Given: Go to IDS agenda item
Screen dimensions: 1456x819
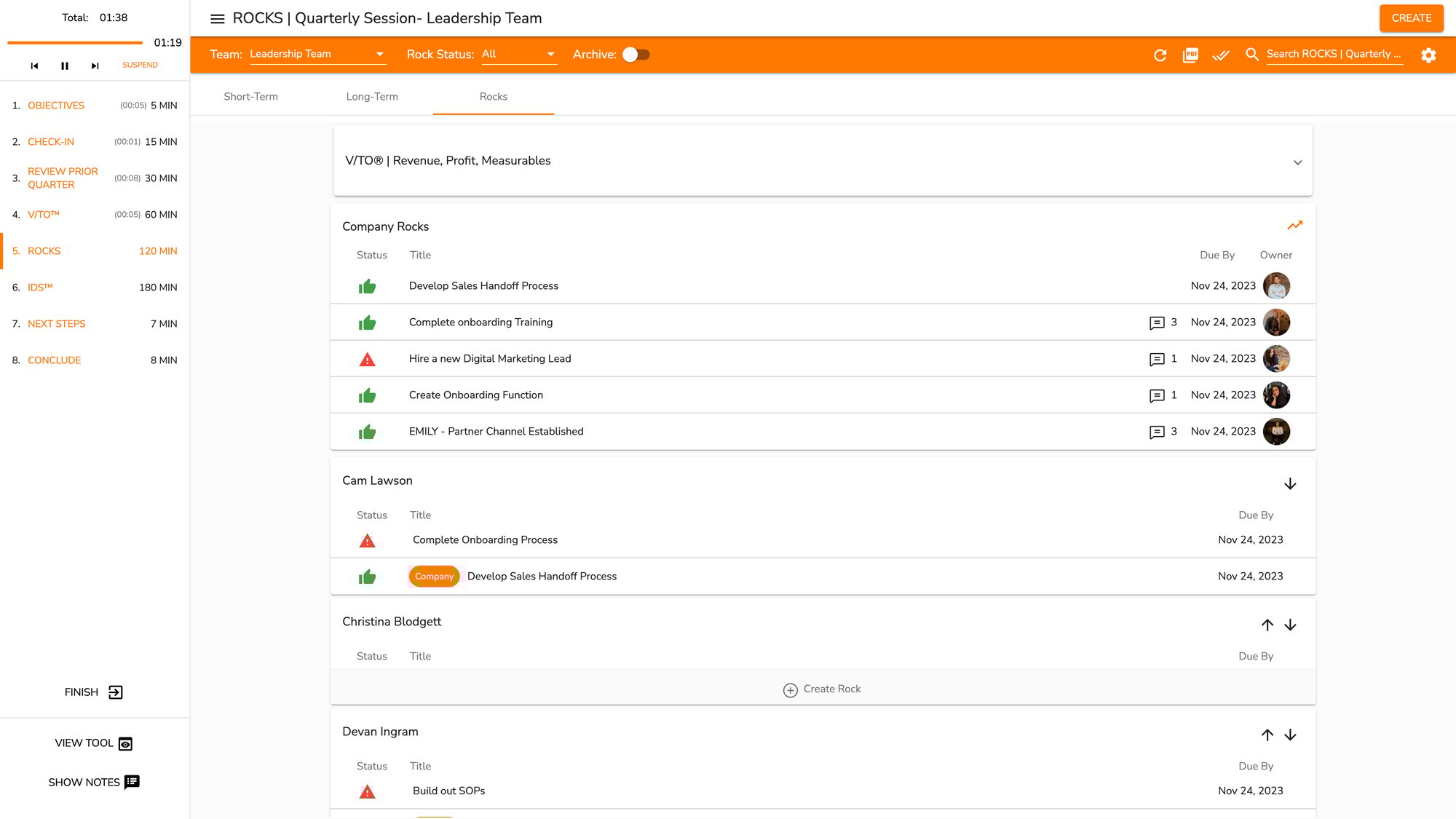Looking at the screenshot, I should [x=40, y=288].
